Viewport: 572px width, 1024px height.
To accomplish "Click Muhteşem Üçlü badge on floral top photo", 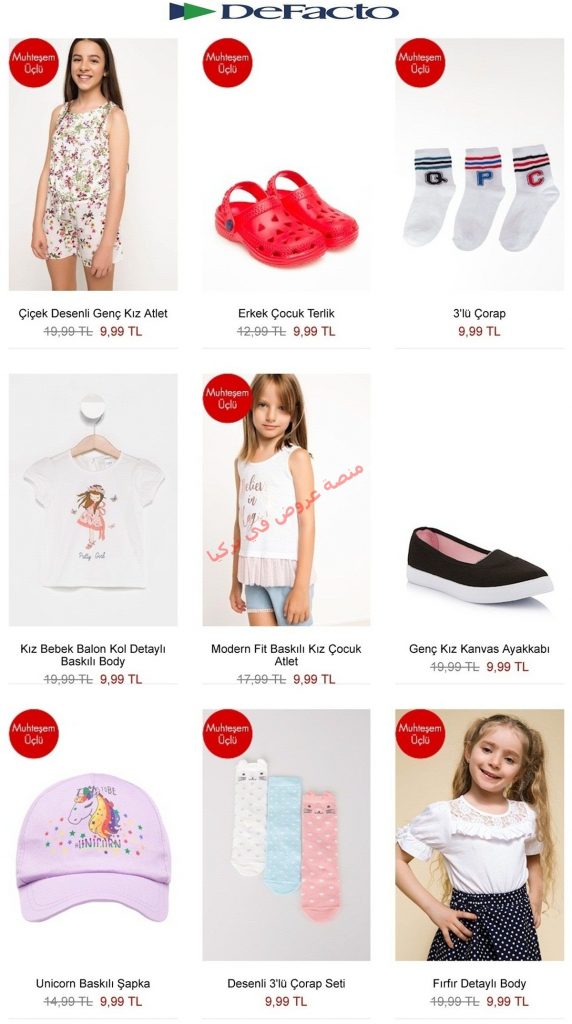I will click(34, 63).
